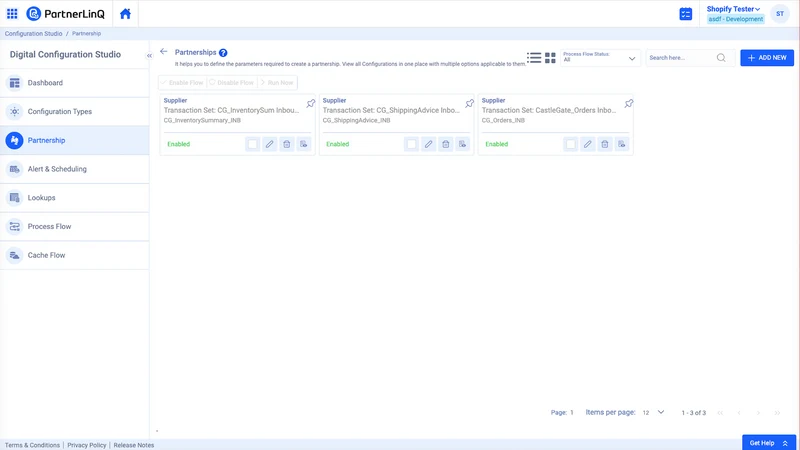The height and width of the screenshot is (450, 800).
Task: Edit the CG_Orders_INB partnership
Action: (588, 144)
